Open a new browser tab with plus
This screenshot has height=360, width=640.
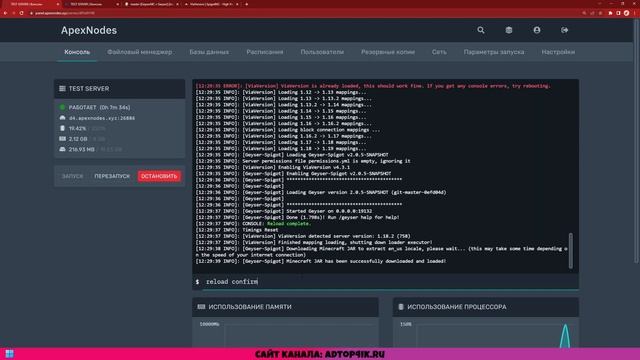pos(247,4)
